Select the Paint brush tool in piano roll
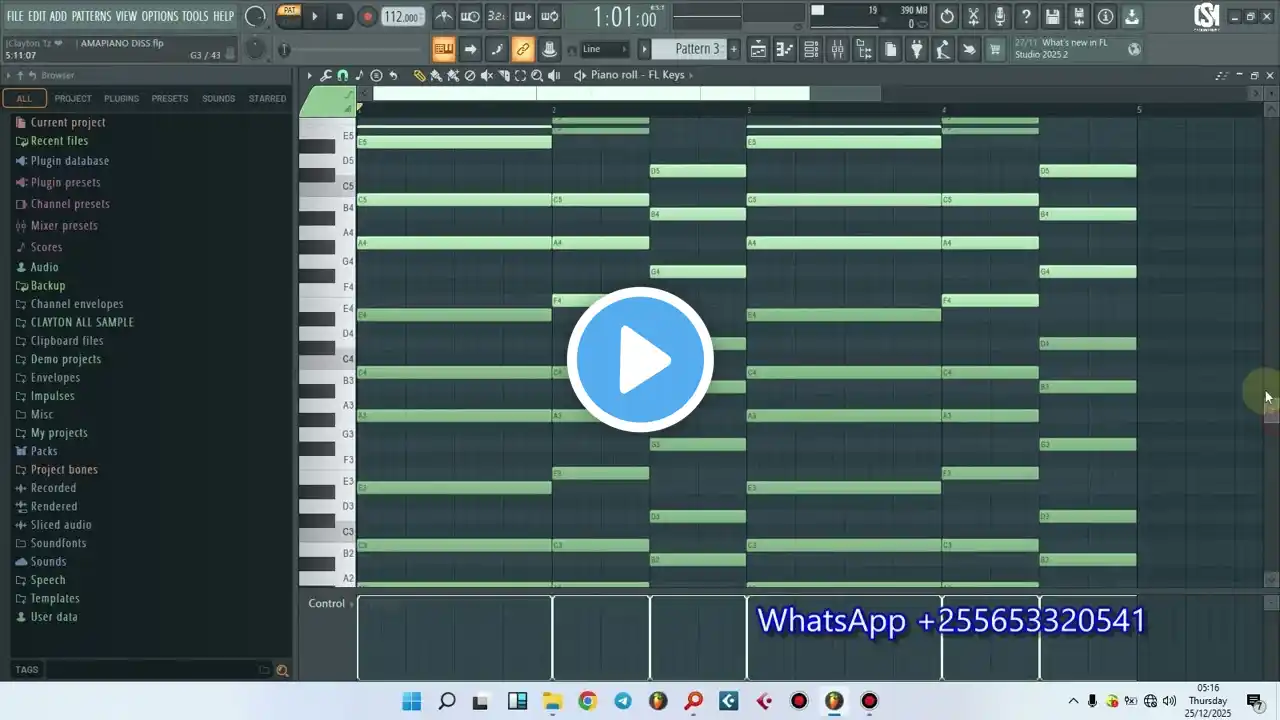 coord(436,75)
